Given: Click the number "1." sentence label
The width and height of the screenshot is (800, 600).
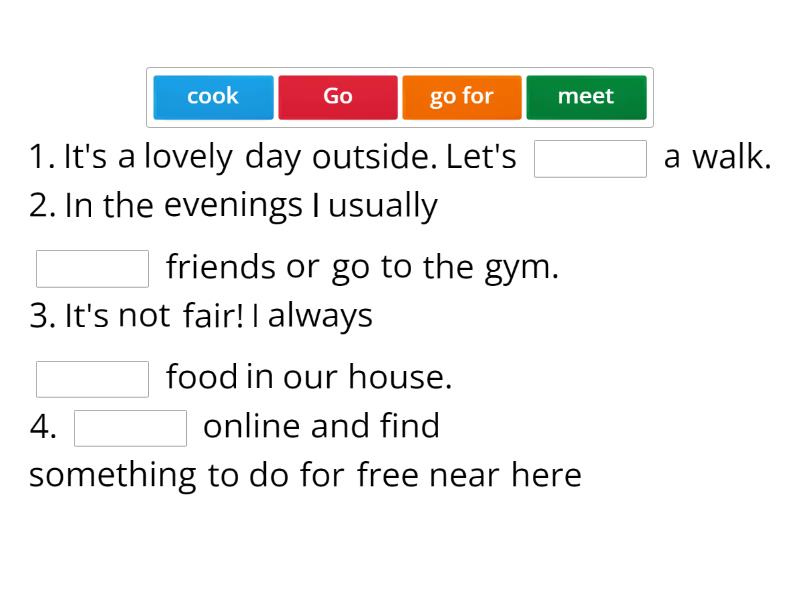Looking at the screenshot, I should (x=41, y=157).
